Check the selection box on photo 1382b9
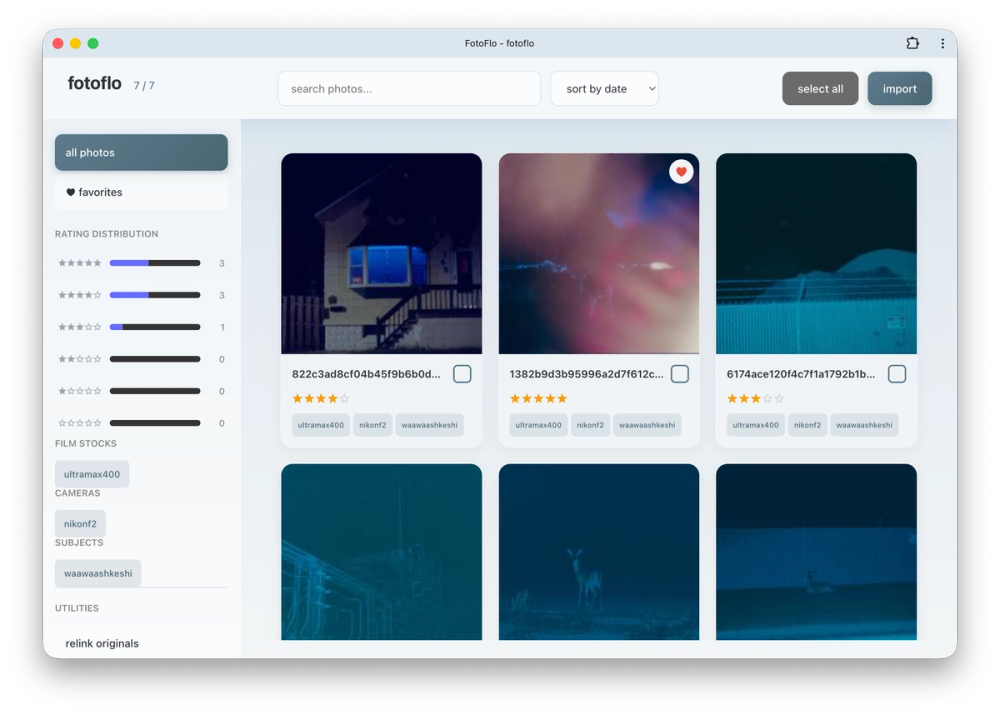Viewport: 1000px width, 715px height. click(x=679, y=373)
